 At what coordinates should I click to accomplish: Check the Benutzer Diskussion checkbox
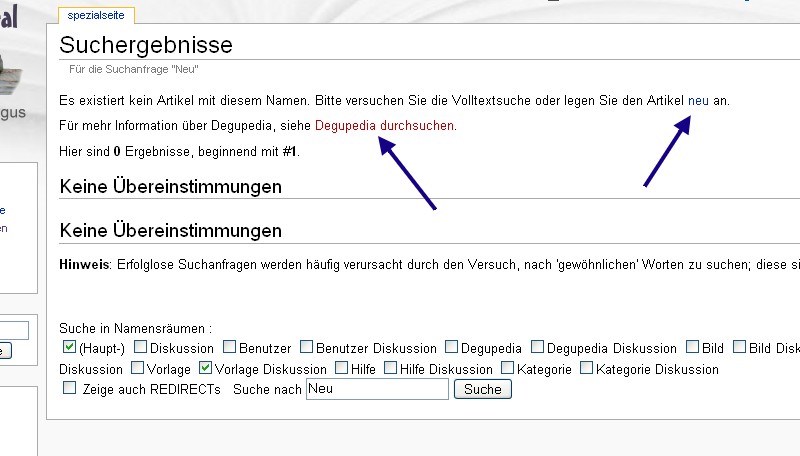pos(306,348)
